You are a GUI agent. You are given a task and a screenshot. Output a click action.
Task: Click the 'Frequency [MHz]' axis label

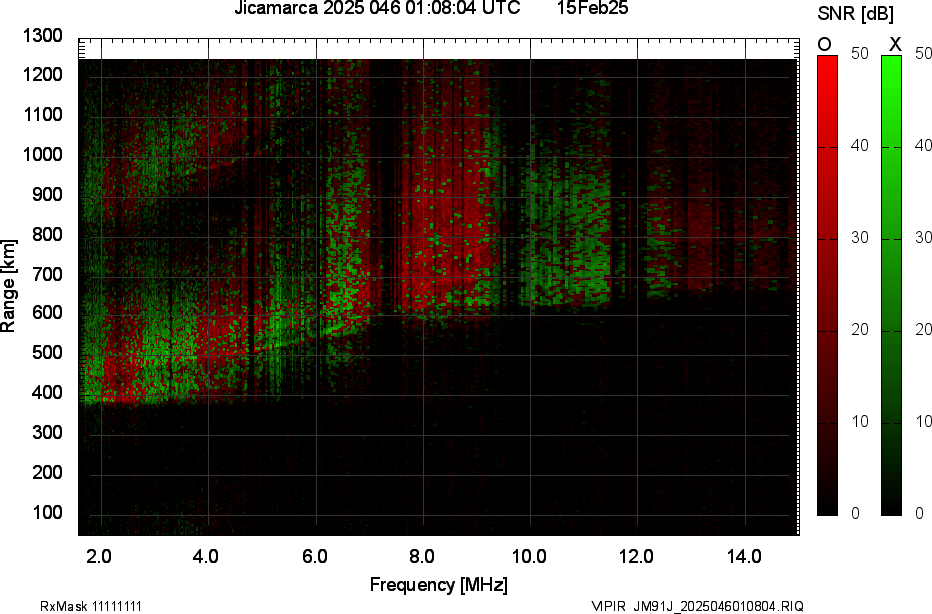click(439, 585)
